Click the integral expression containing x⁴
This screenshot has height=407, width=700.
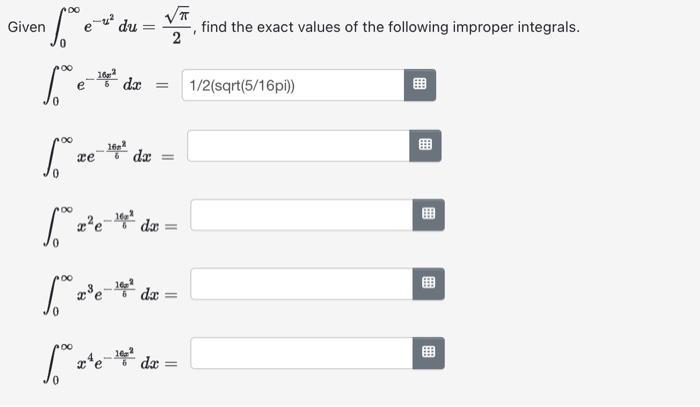(107, 363)
